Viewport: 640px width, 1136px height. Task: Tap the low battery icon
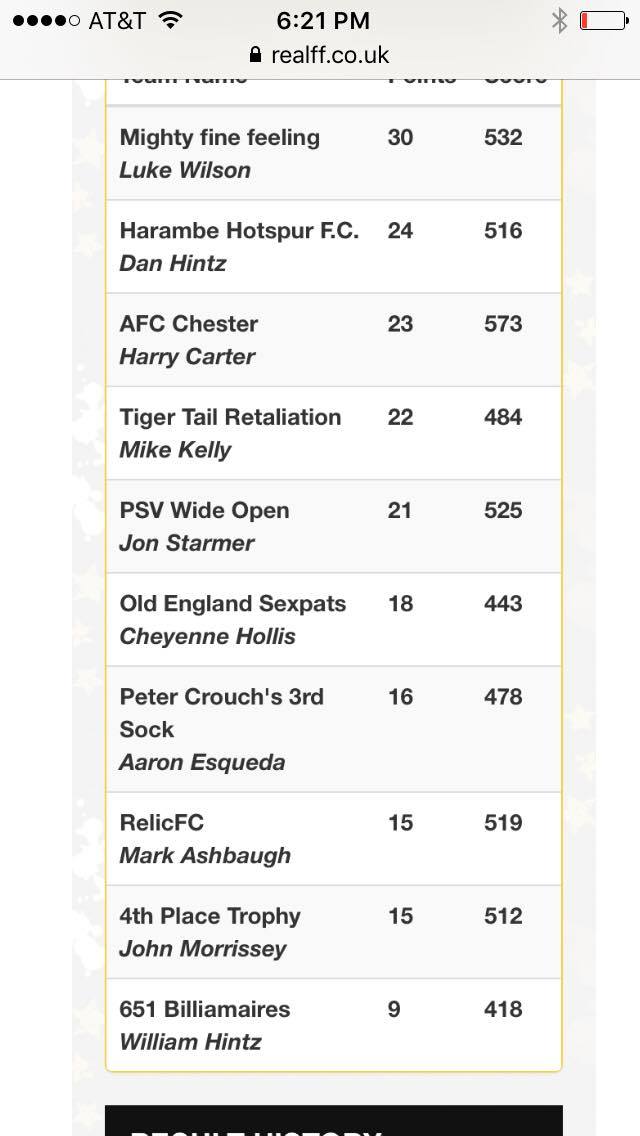(603, 20)
